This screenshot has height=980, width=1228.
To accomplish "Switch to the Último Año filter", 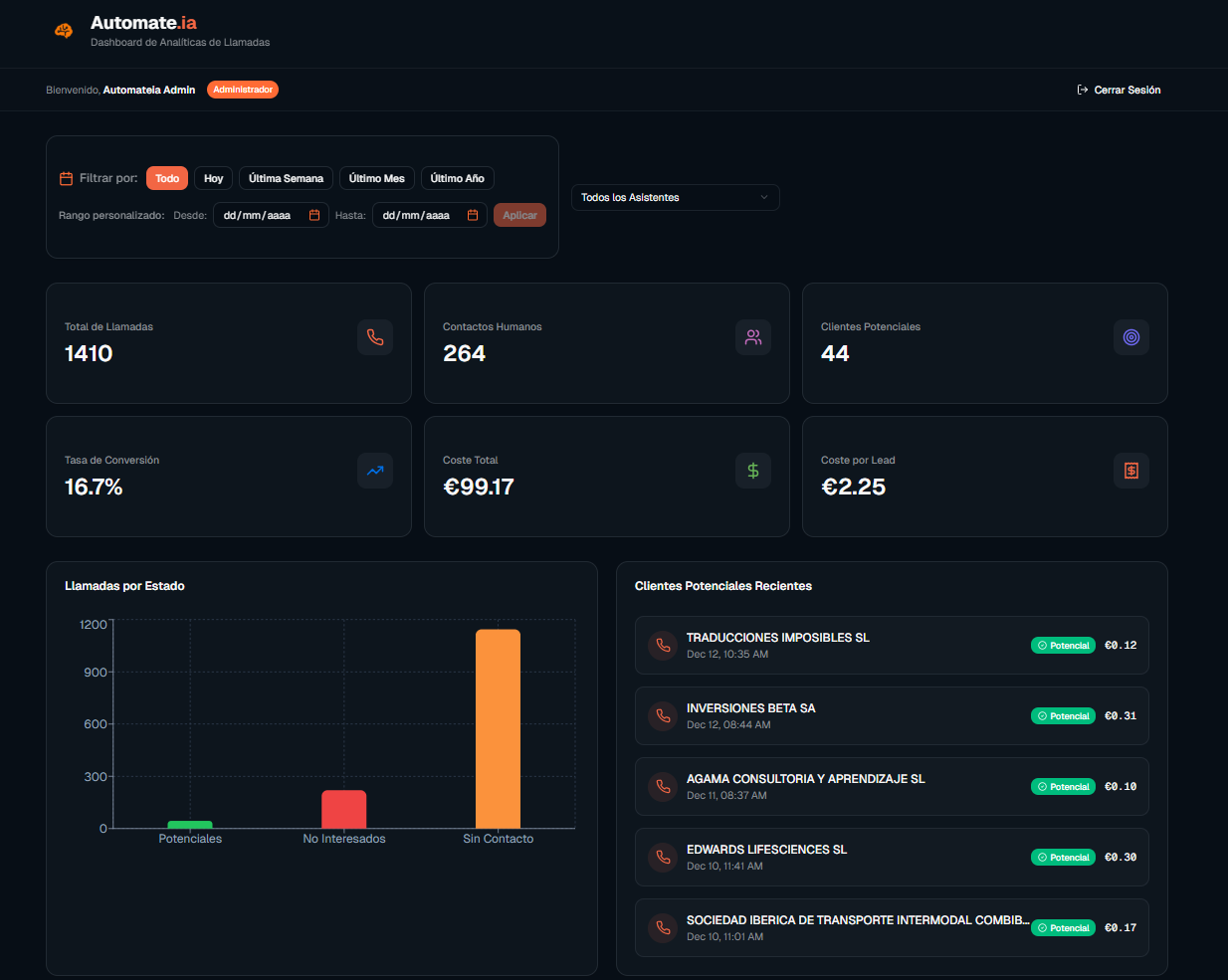I will click(x=458, y=178).
